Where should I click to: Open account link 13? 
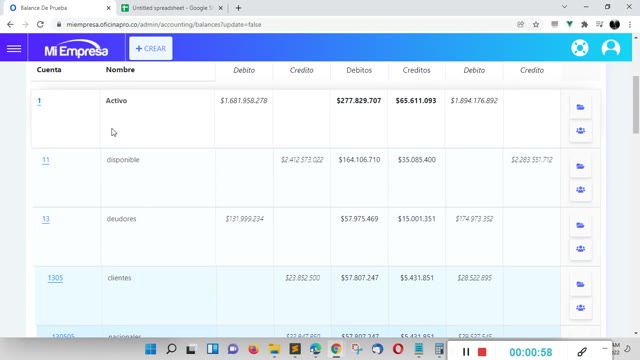pyautogui.click(x=46, y=219)
